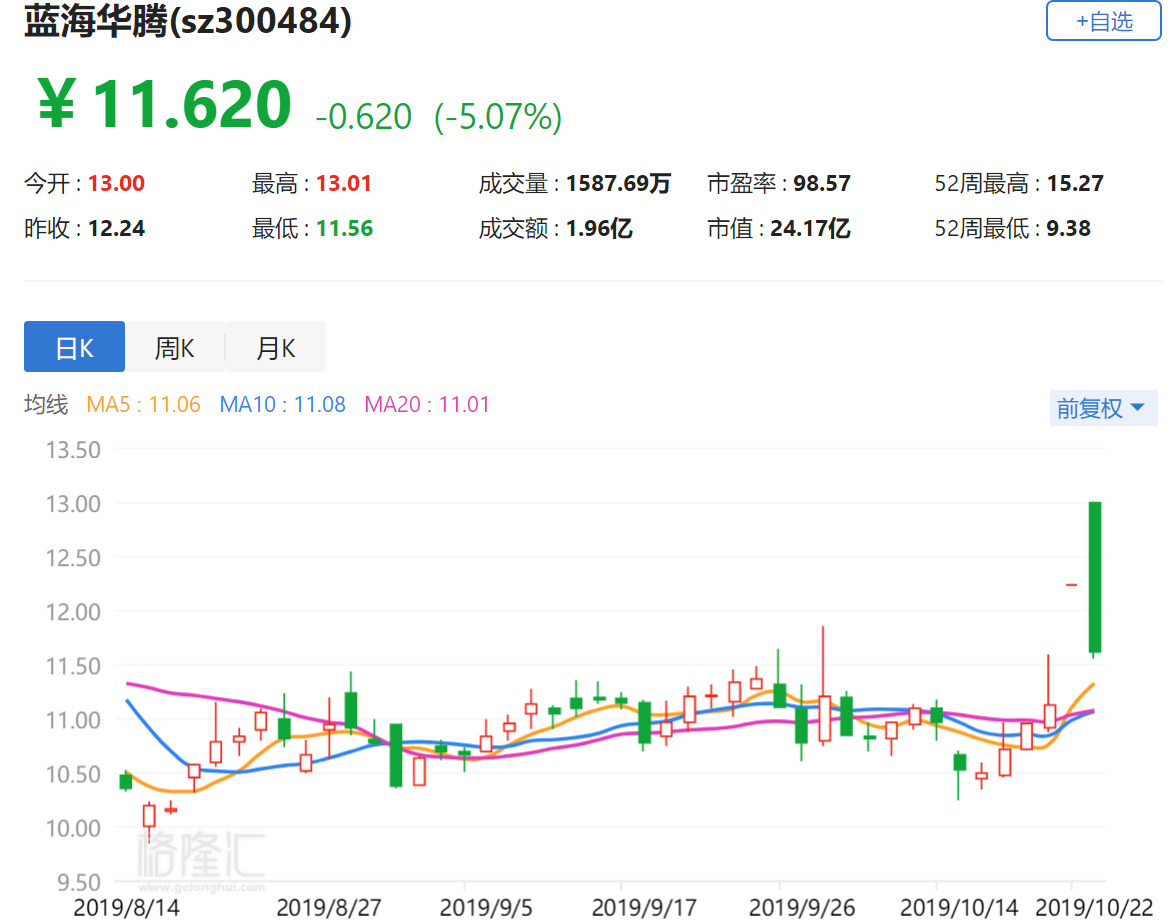Click the MA10 : 11.08 legend
Screen dimensions: 1168x920
[282, 405]
